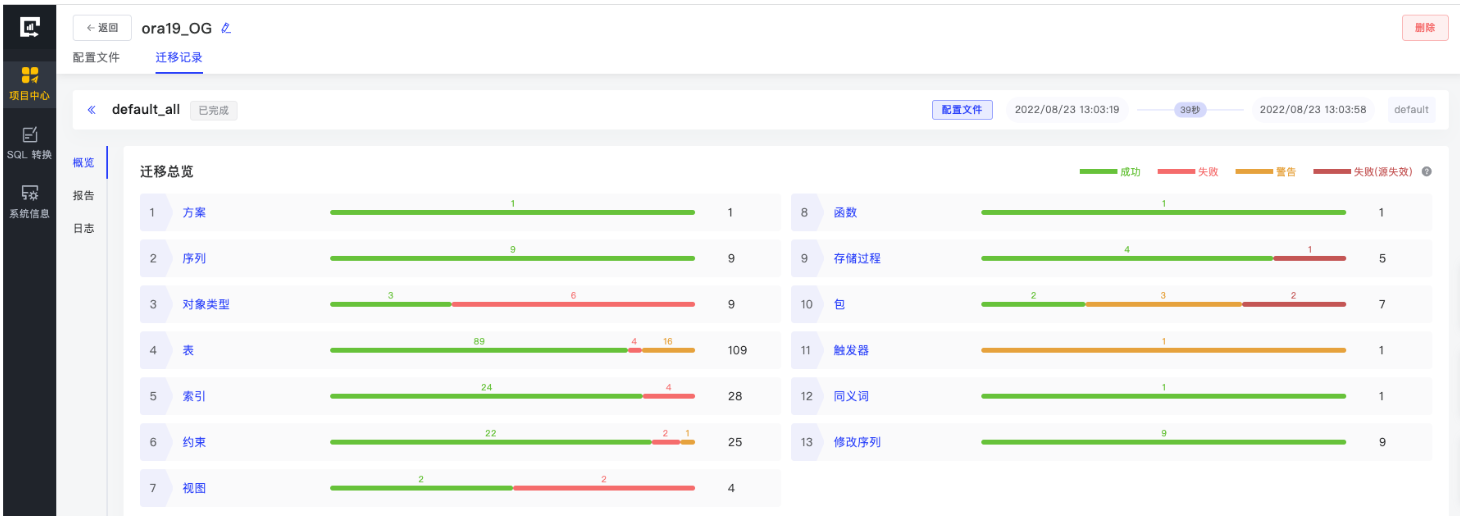The height and width of the screenshot is (516, 1460).
Task: Open the 方案 migration item
Action: (x=194, y=213)
